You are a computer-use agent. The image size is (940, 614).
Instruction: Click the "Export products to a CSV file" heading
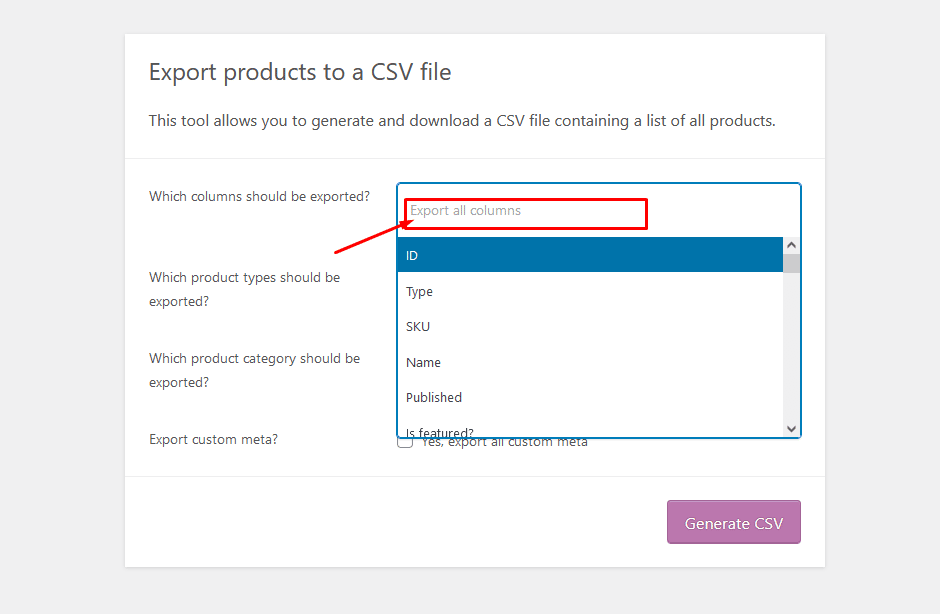pos(299,71)
